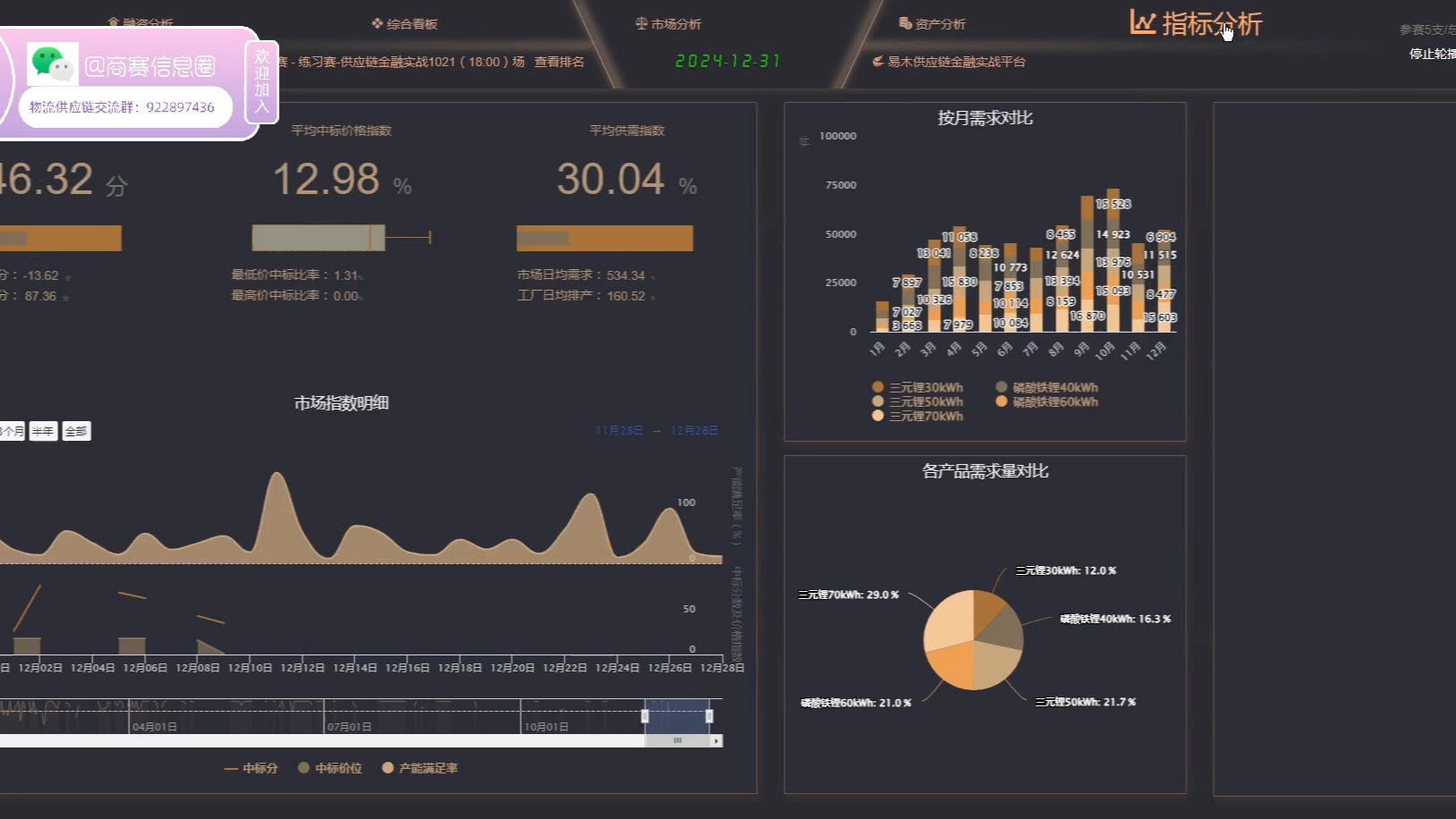Click the 10月 stacked bar in monthly chart
The image size is (1456, 819).
[x=1113, y=260]
